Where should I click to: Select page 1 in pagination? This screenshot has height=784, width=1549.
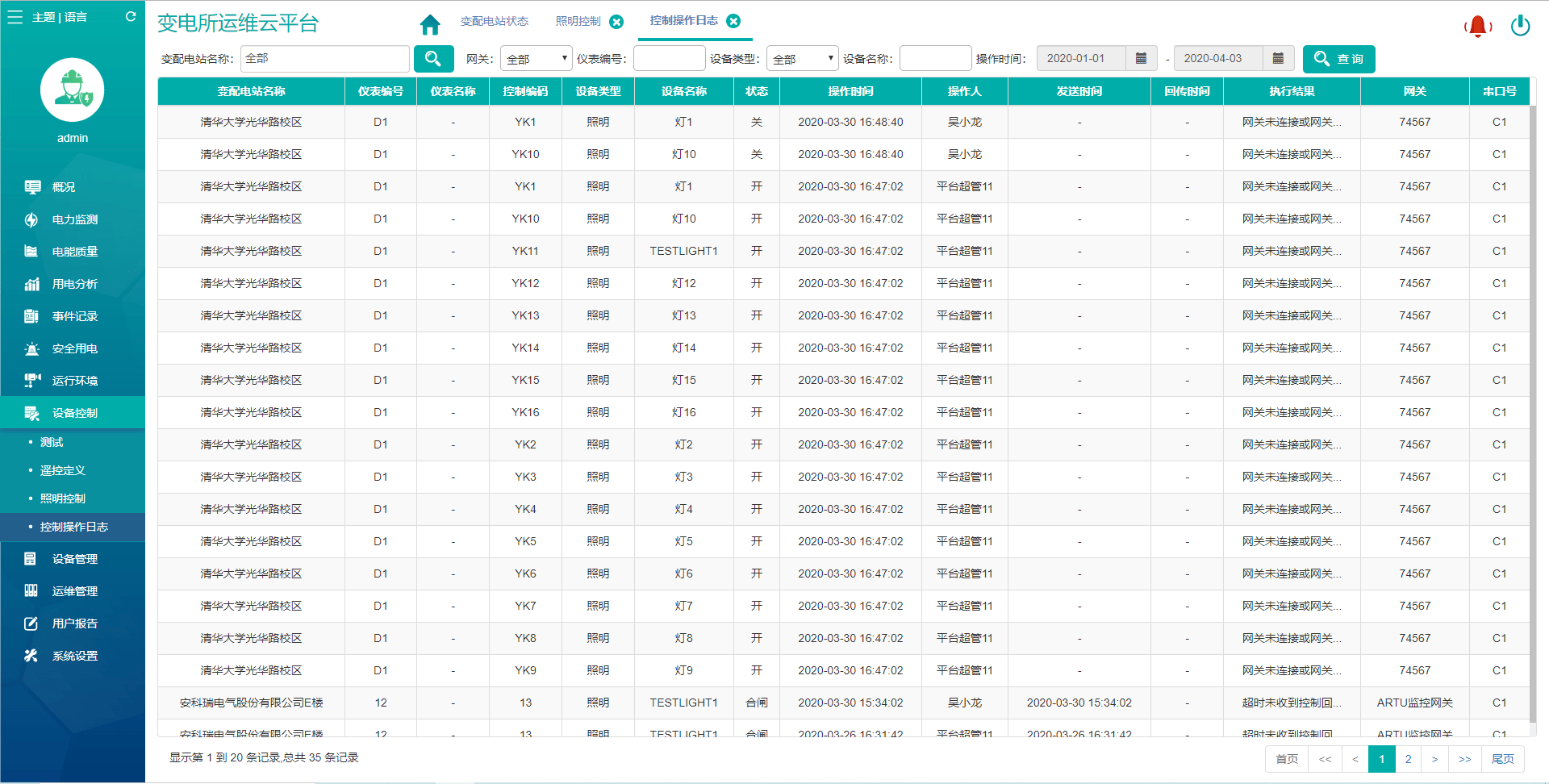click(1381, 759)
